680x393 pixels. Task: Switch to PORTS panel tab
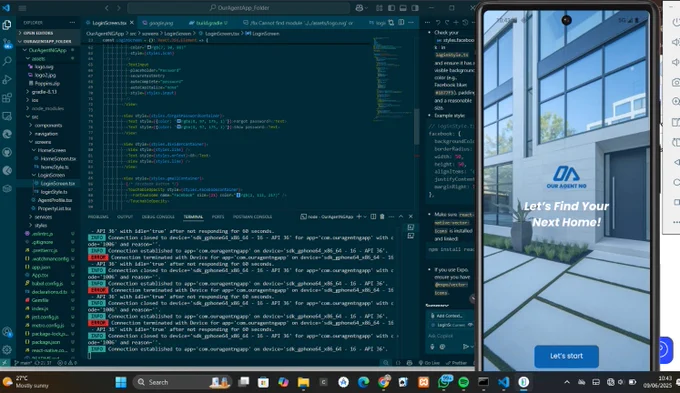218,216
